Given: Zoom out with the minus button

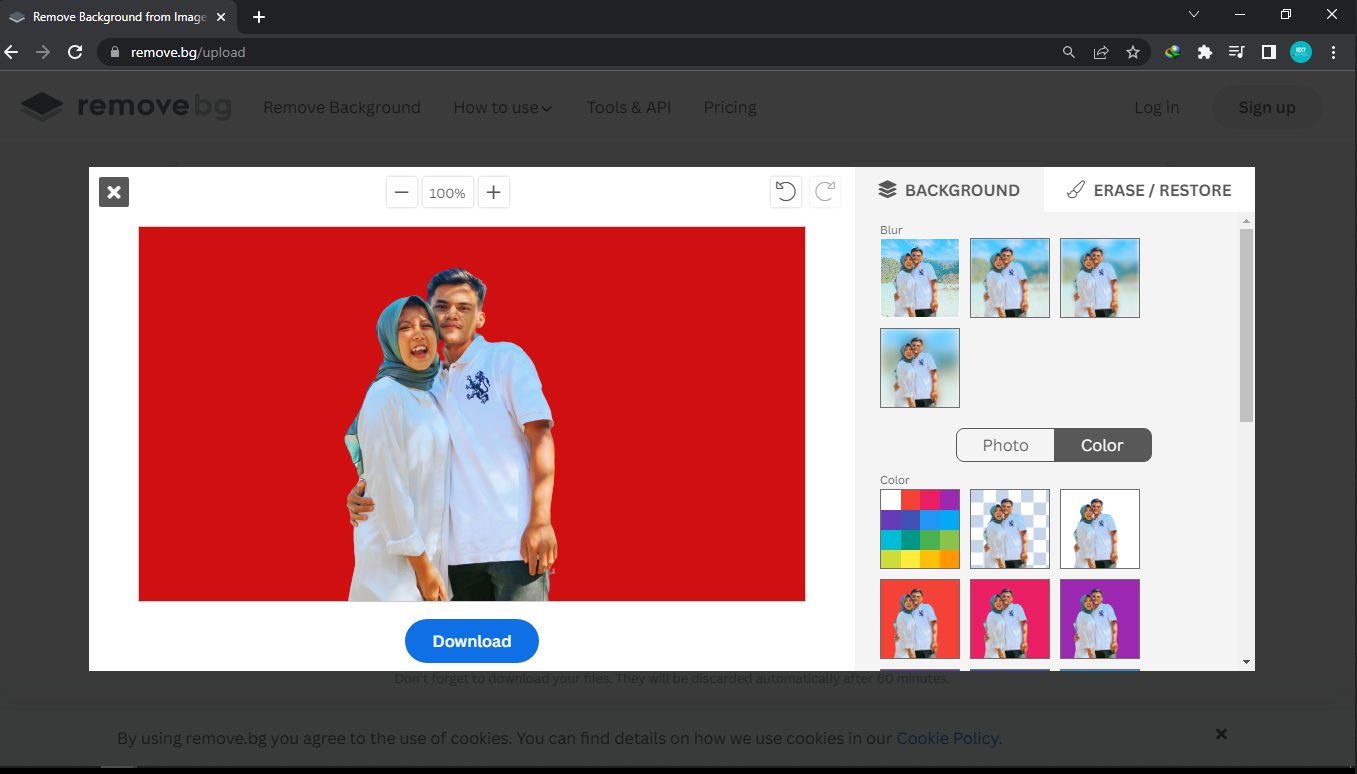Looking at the screenshot, I should coord(402,192).
